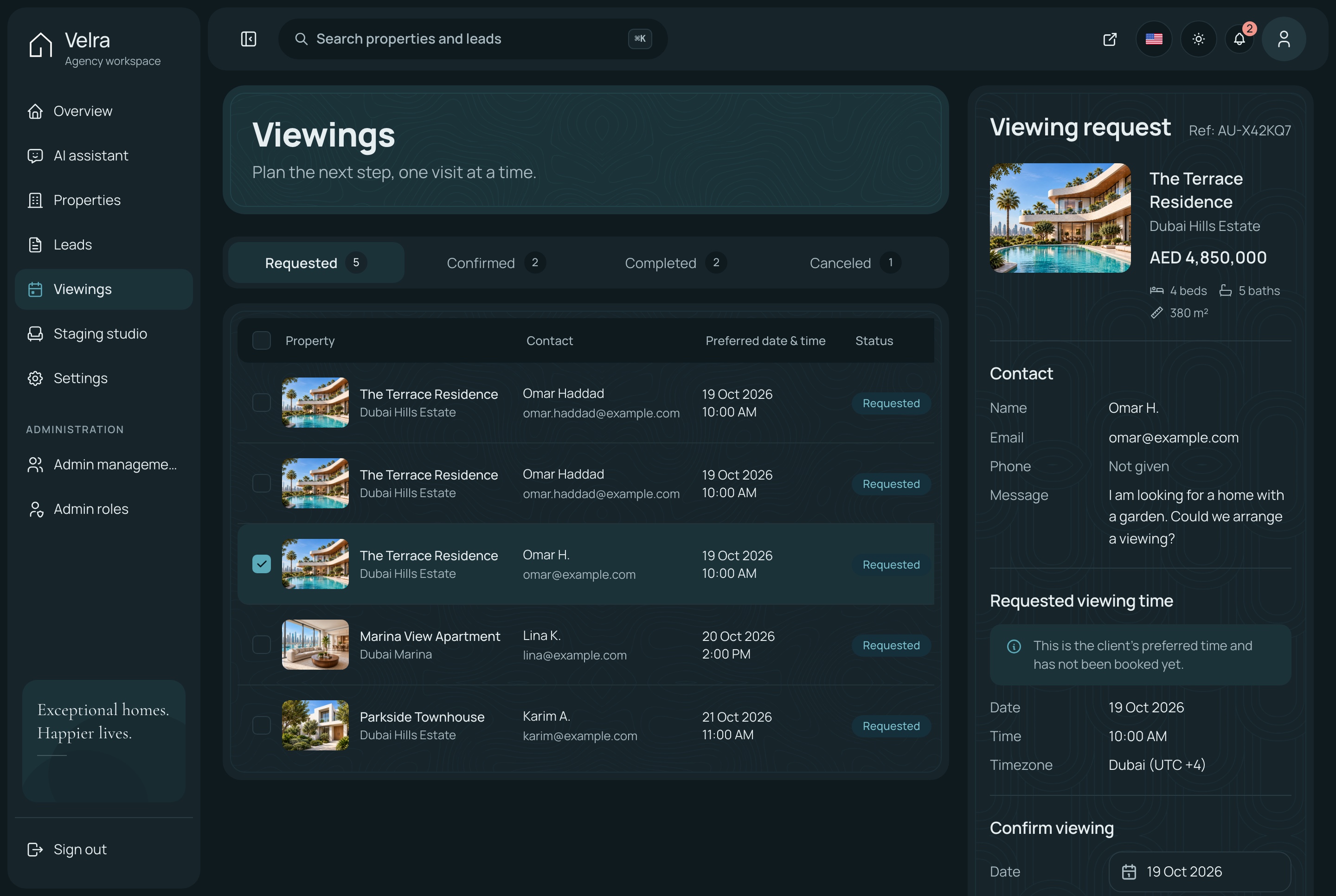Click the Leads document icon
Image resolution: width=1336 pixels, height=896 pixels.
pyautogui.click(x=35, y=244)
